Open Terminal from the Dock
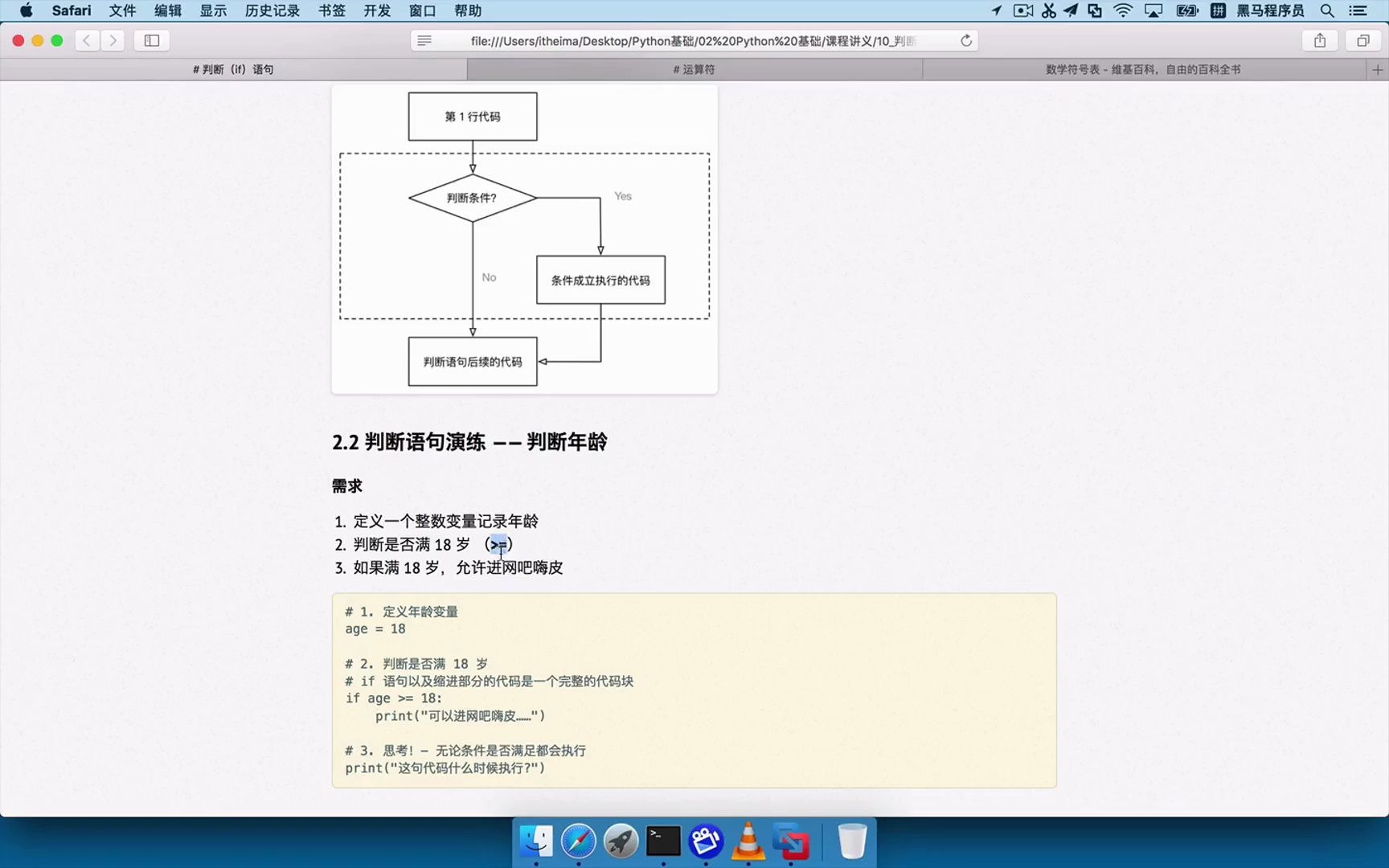 point(662,841)
